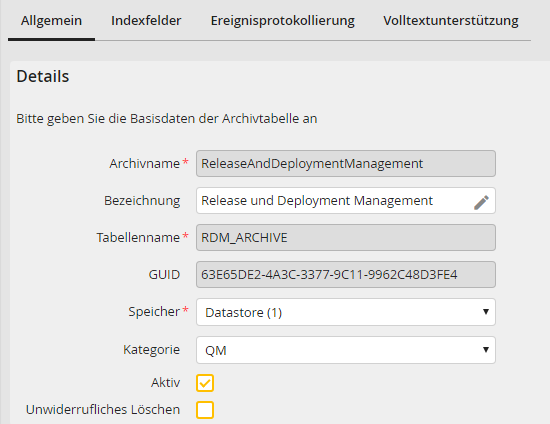Click the Bezeichnung field label
550x424 pixels.
click(x=142, y=201)
